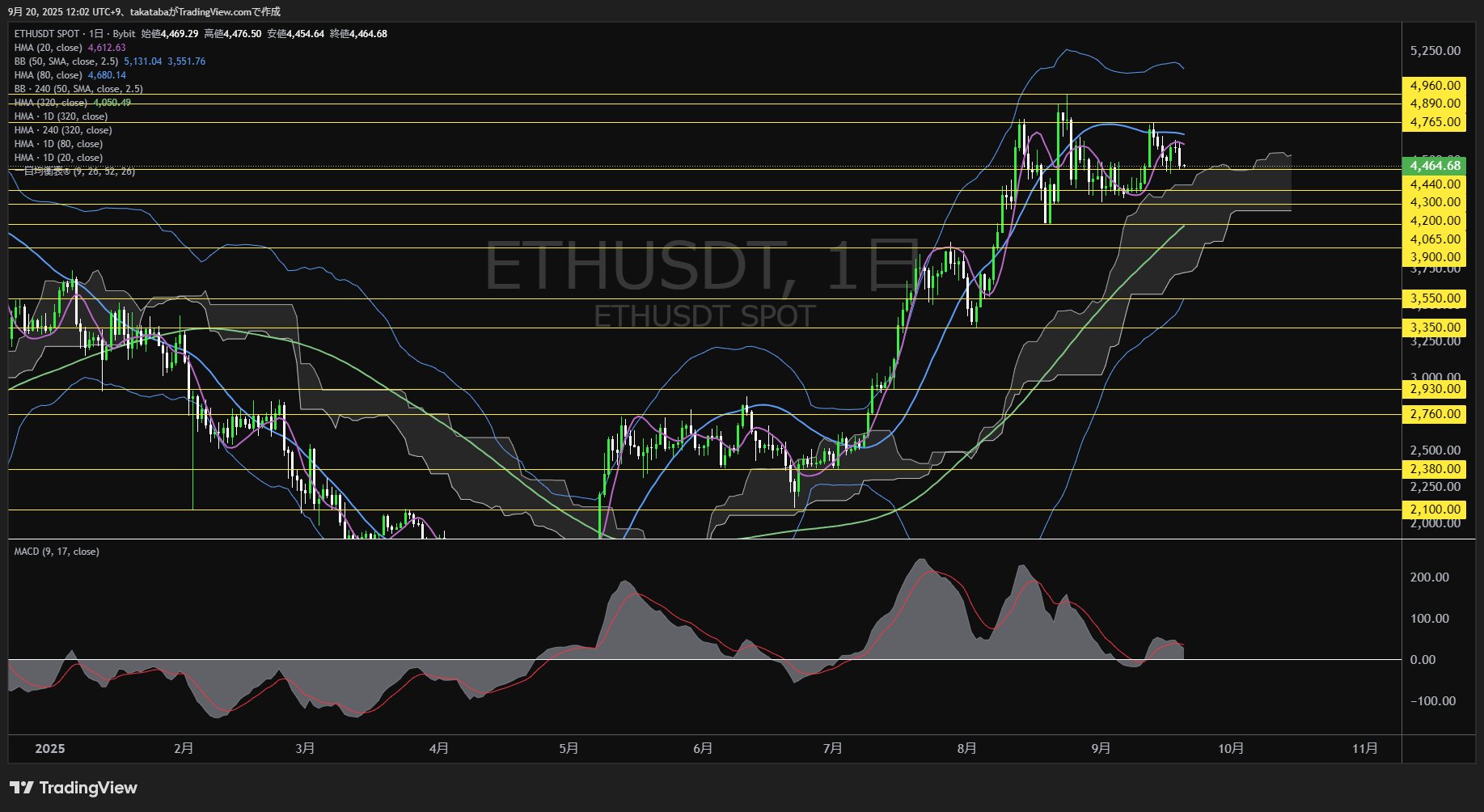Click the 2,760.00 price level label
1484x812 pixels.
(1435, 414)
